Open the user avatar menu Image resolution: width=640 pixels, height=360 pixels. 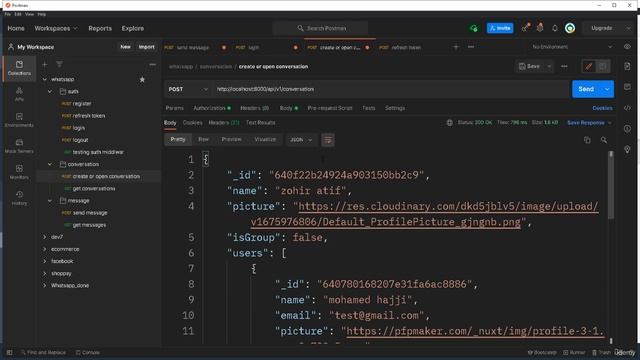[570, 28]
